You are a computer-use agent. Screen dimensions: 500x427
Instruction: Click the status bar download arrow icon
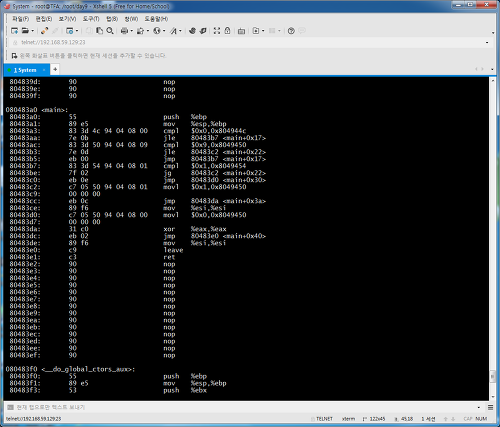click(x=453, y=419)
